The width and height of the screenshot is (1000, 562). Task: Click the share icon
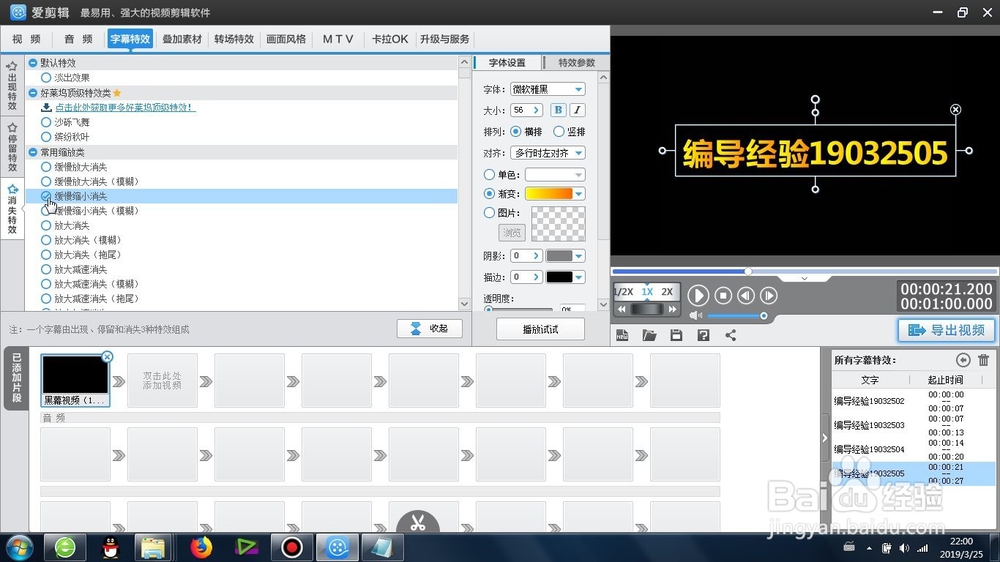730,336
